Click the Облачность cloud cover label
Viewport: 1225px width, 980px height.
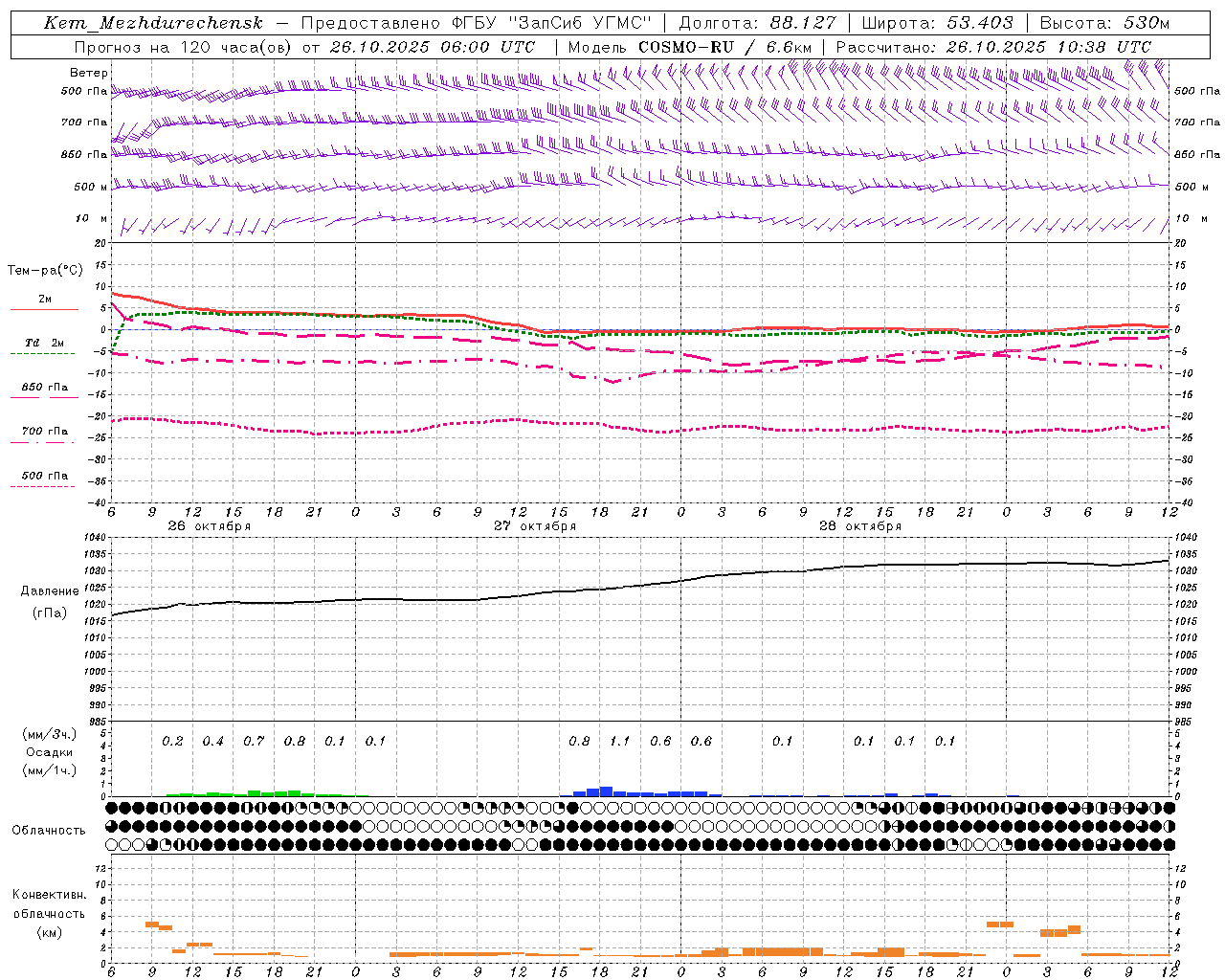point(49,830)
